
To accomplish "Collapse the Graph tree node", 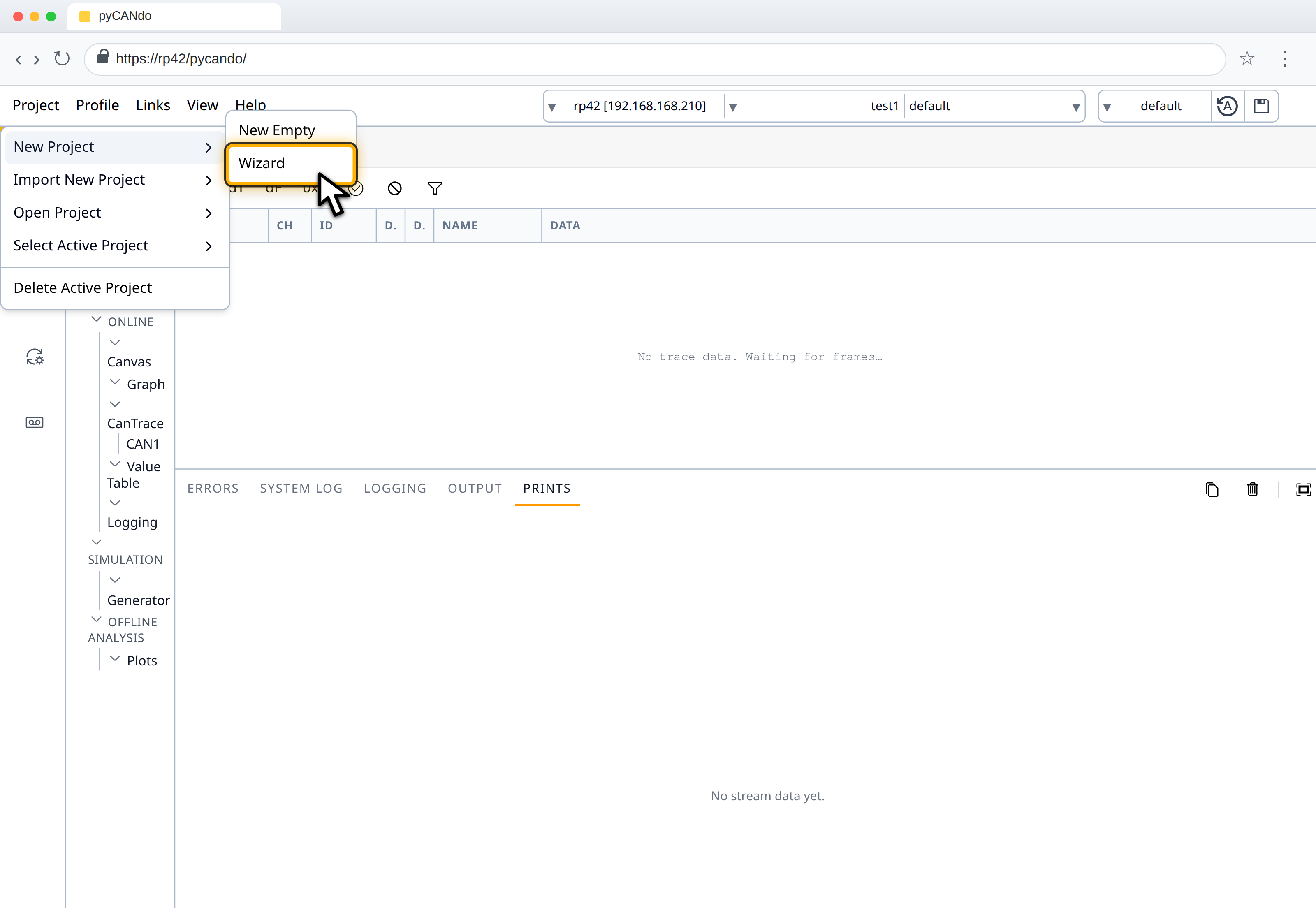I will click(x=114, y=382).
